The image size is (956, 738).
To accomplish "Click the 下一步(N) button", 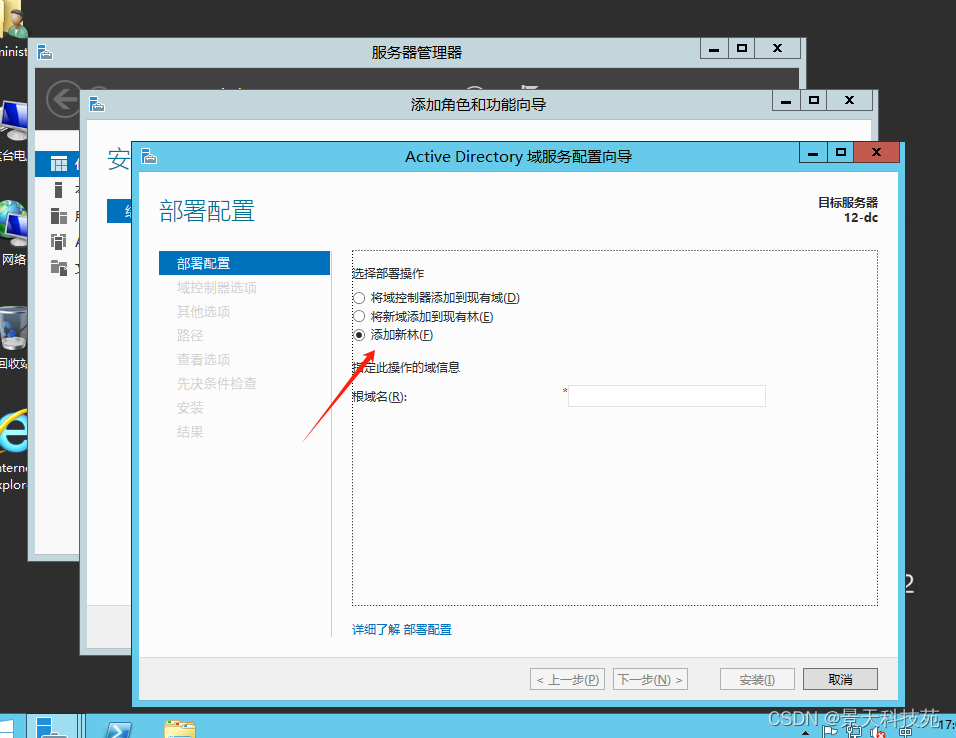I will pyautogui.click(x=650, y=679).
